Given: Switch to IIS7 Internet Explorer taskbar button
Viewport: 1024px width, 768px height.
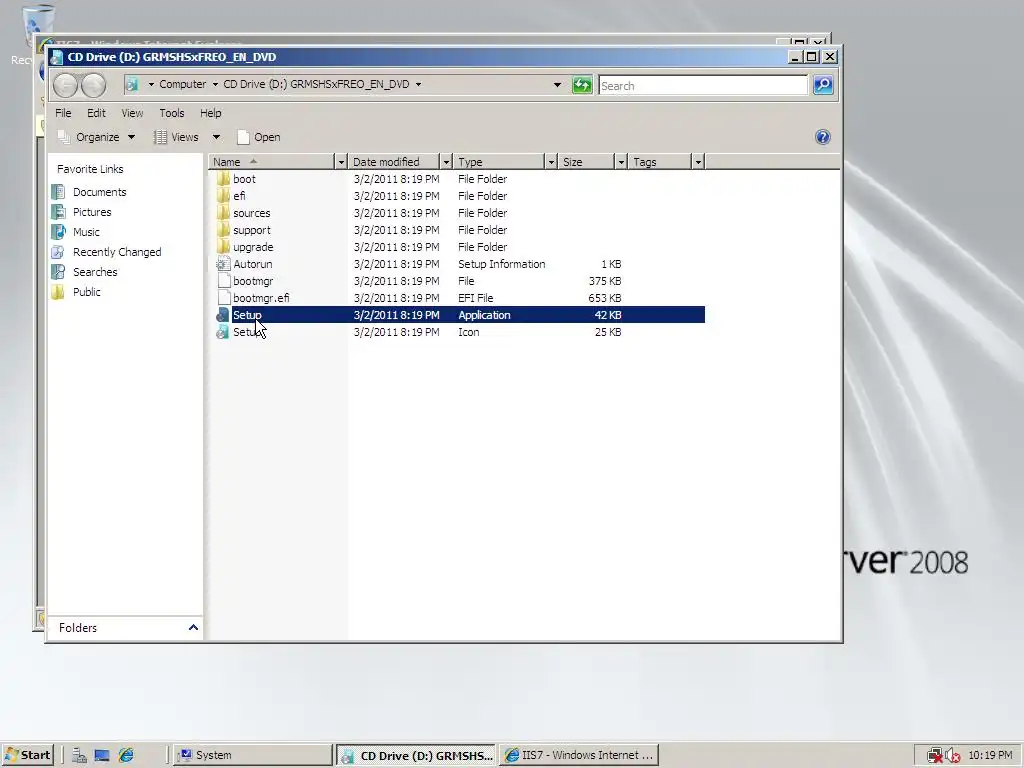Looking at the screenshot, I should pyautogui.click(x=579, y=755).
